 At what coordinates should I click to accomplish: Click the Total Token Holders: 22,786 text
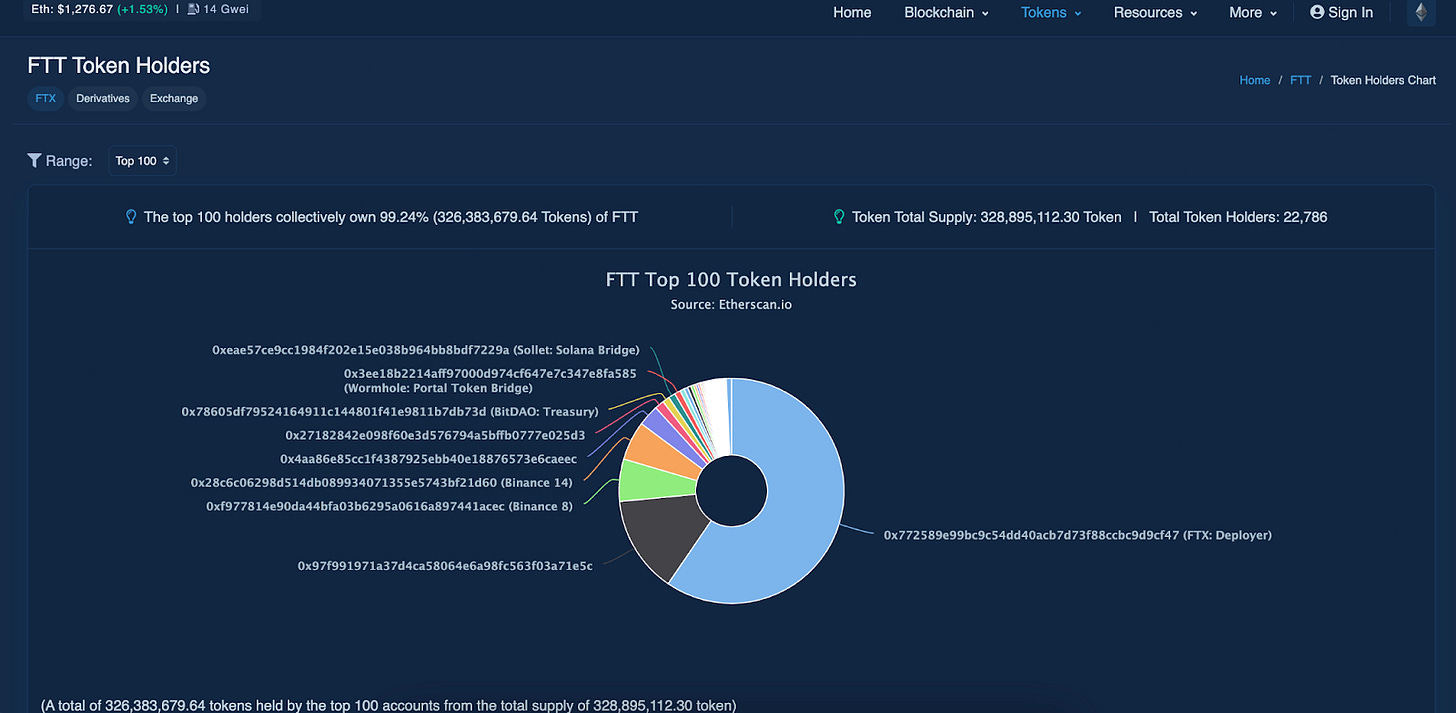coord(1238,216)
